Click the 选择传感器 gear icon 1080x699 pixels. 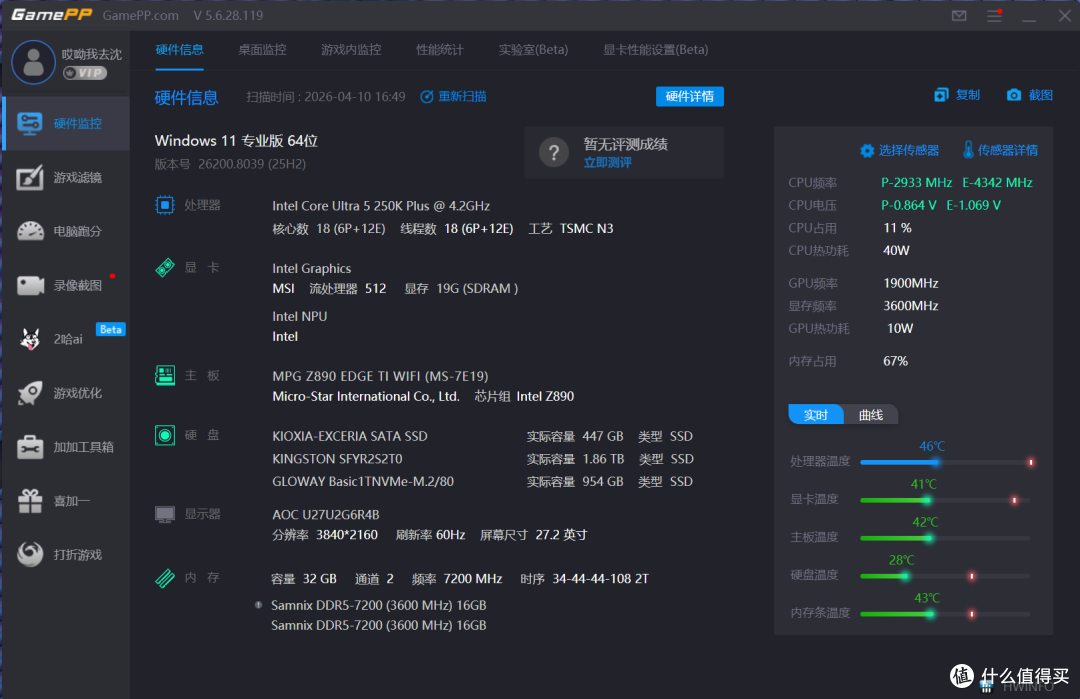(x=867, y=150)
